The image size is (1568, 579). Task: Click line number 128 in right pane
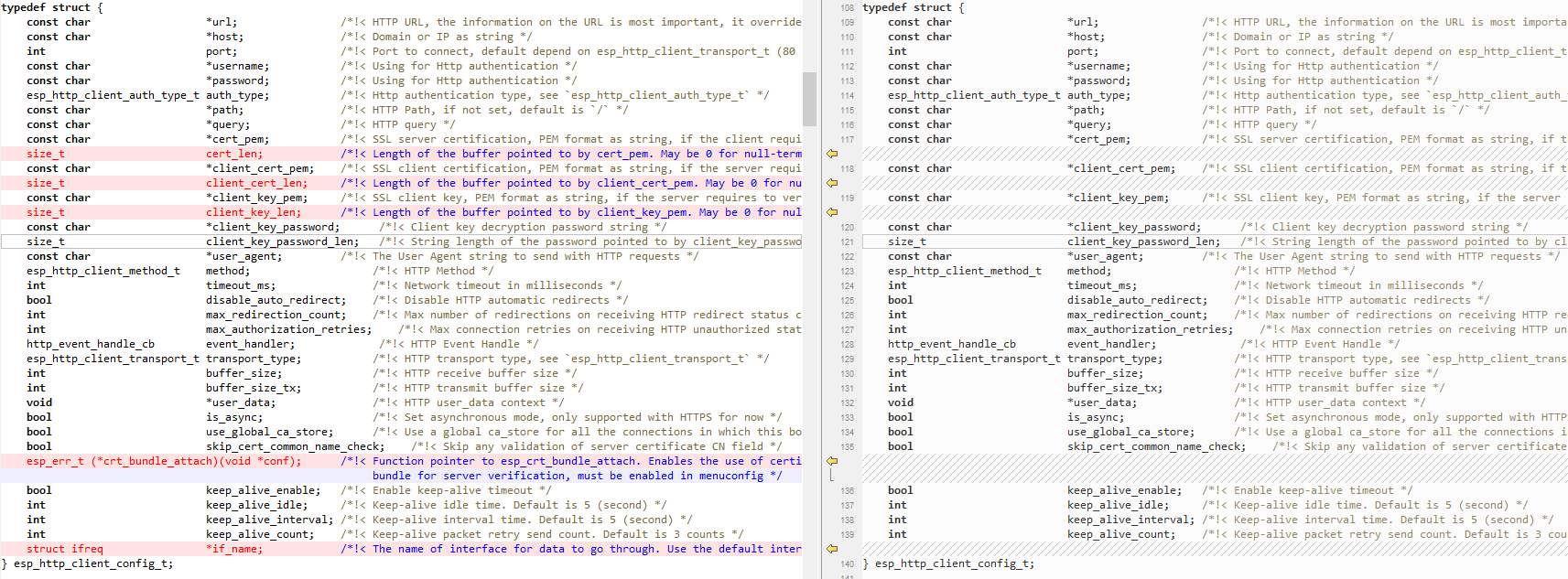[847, 345]
